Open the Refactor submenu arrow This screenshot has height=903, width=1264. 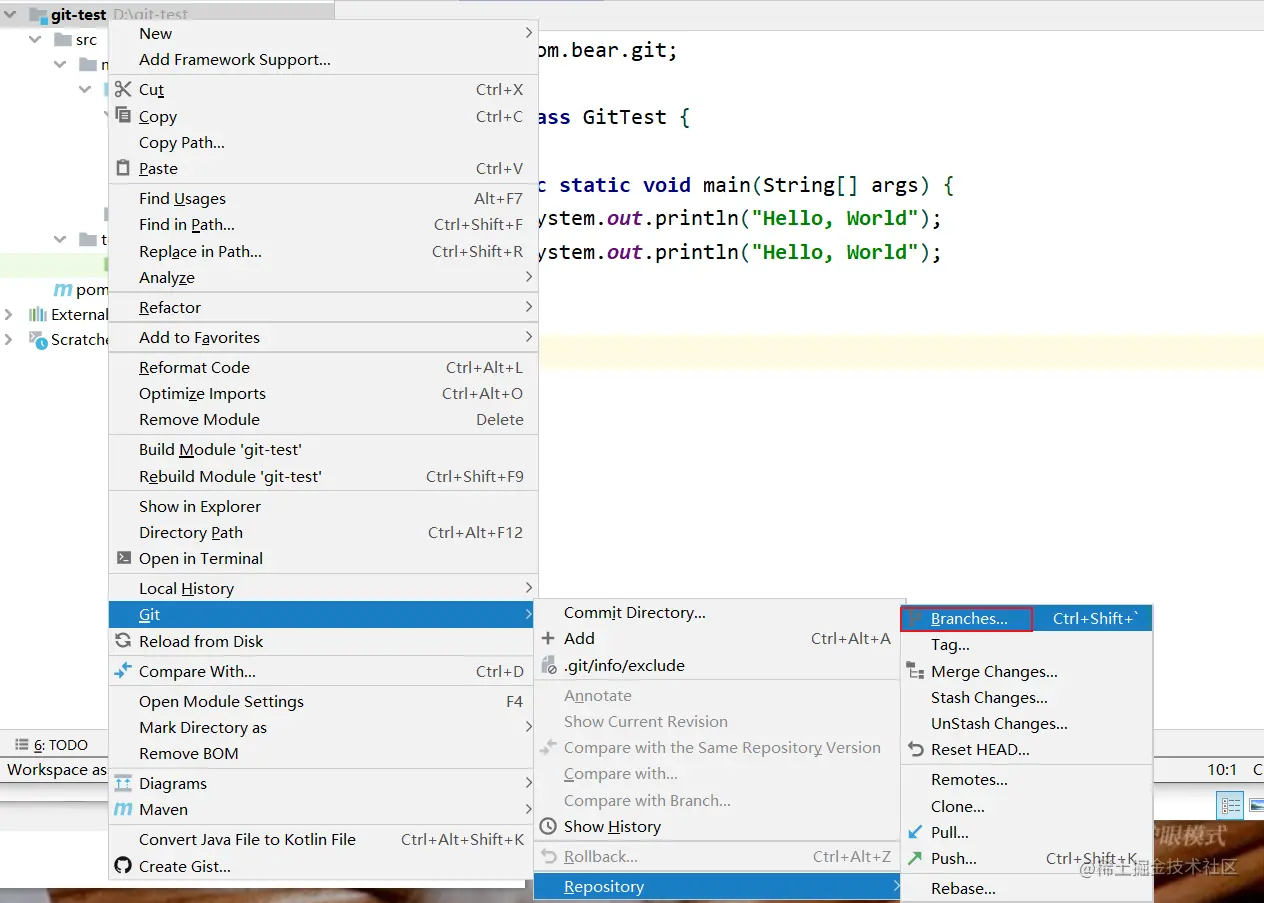pos(529,307)
